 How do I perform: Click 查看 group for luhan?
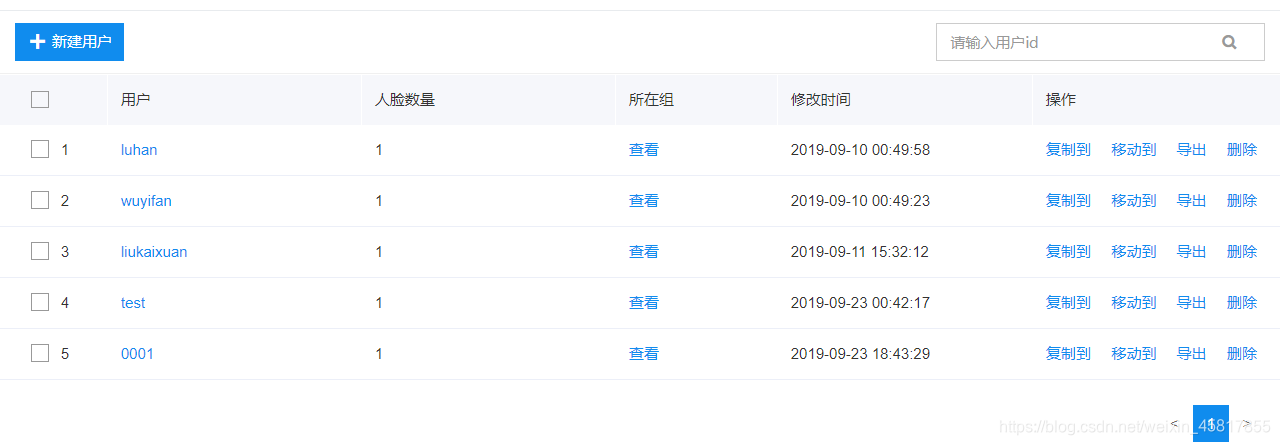point(644,150)
